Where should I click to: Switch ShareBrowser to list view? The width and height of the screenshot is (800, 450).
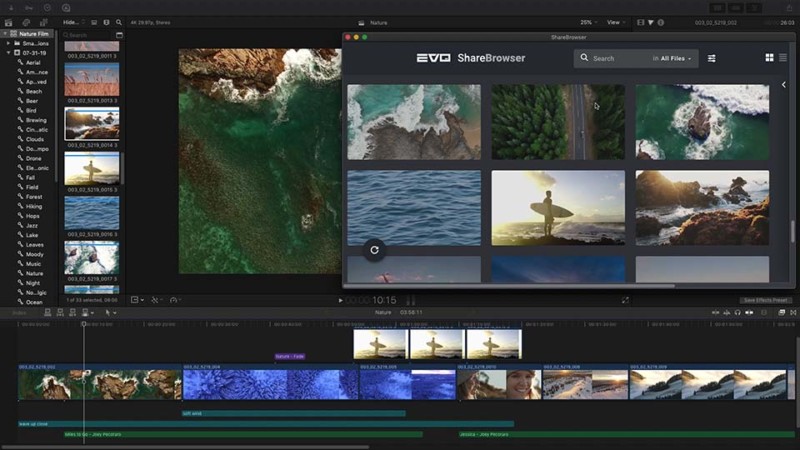point(782,58)
